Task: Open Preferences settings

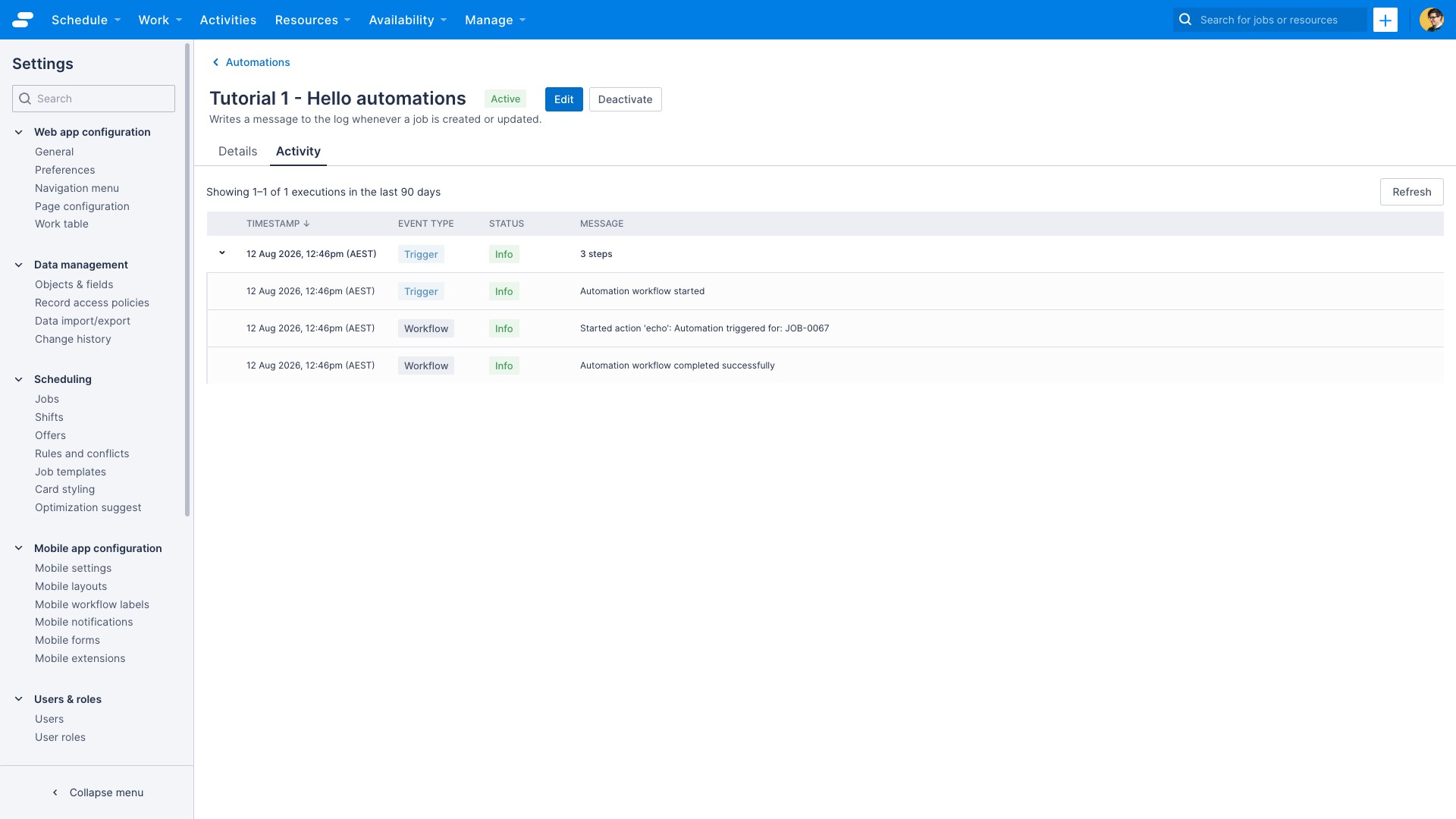Action: [65, 170]
